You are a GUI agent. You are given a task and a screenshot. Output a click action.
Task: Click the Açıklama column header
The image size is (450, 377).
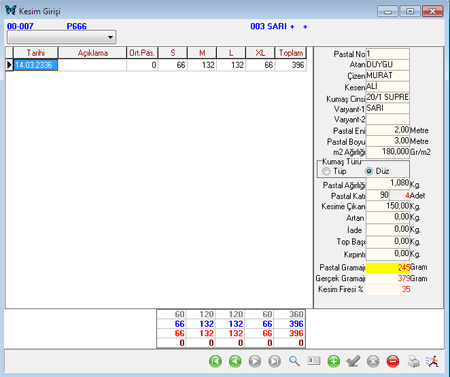[x=92, y=53]
